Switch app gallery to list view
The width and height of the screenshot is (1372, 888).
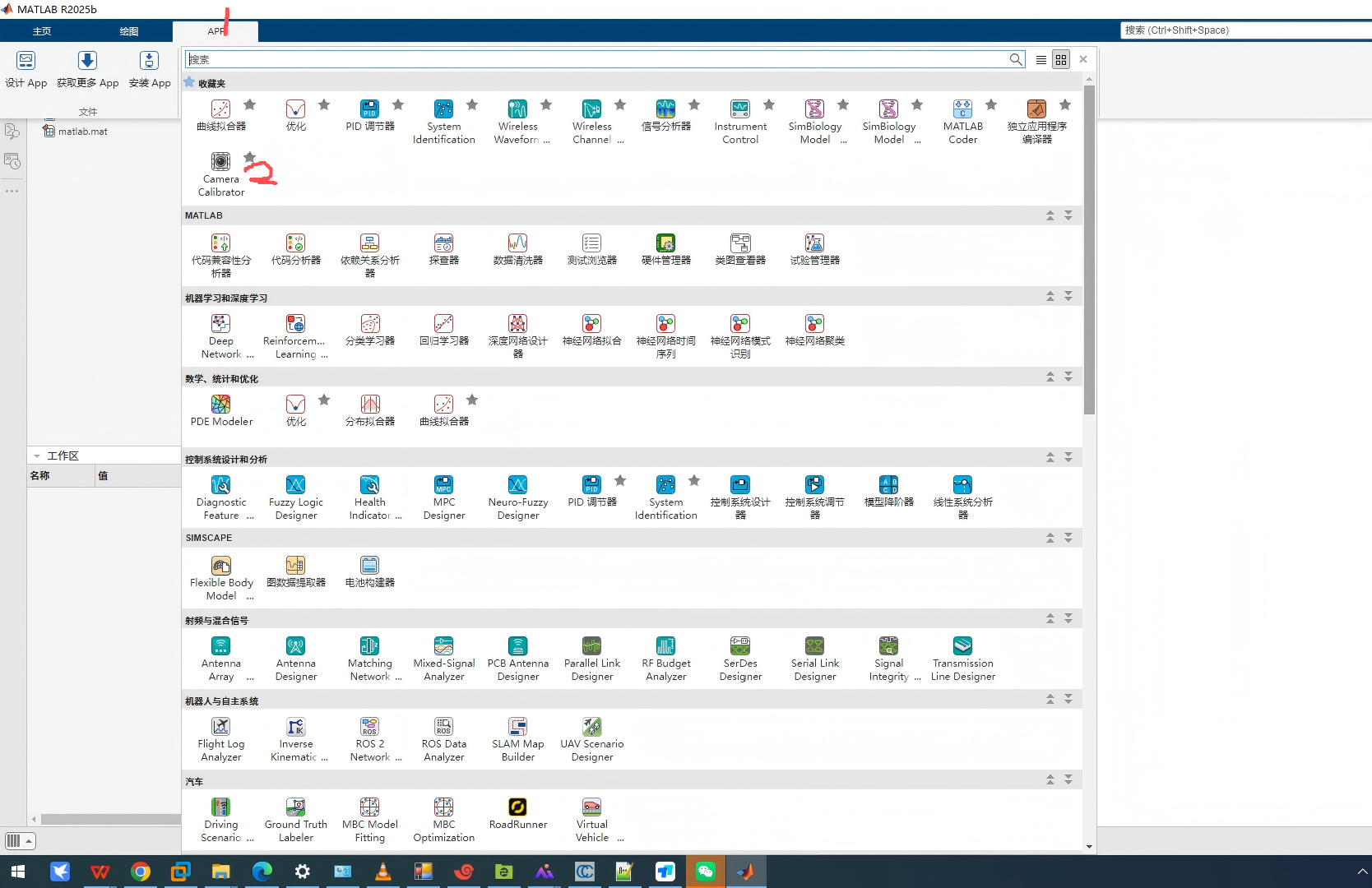(1041, 59)
